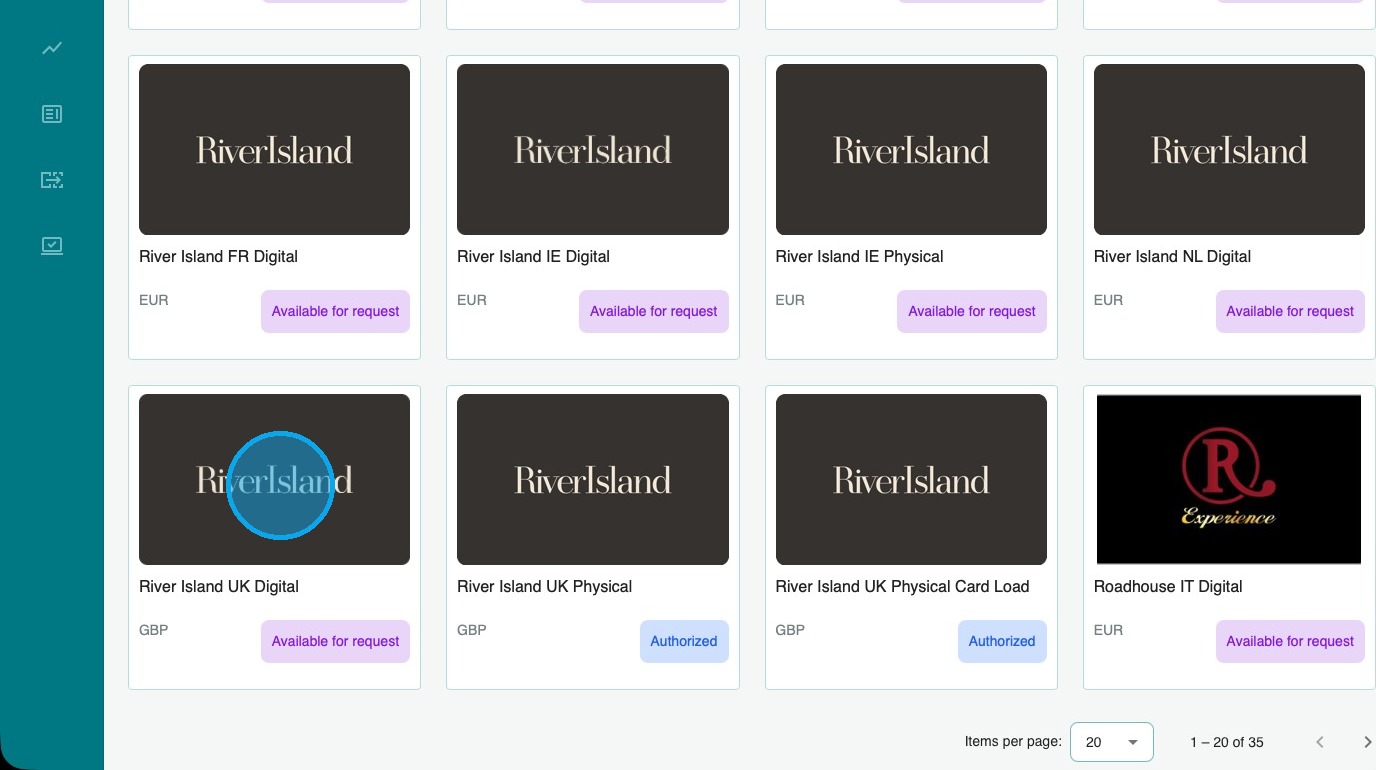
Task: Click EUR currency on River Island NL Digital
Action: click(x=1108, y=300)
